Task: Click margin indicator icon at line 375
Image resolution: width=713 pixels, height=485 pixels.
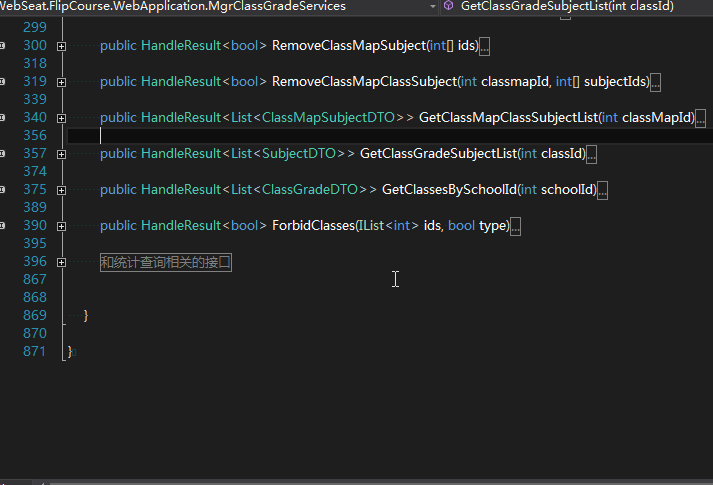Action: pos(2,190)
